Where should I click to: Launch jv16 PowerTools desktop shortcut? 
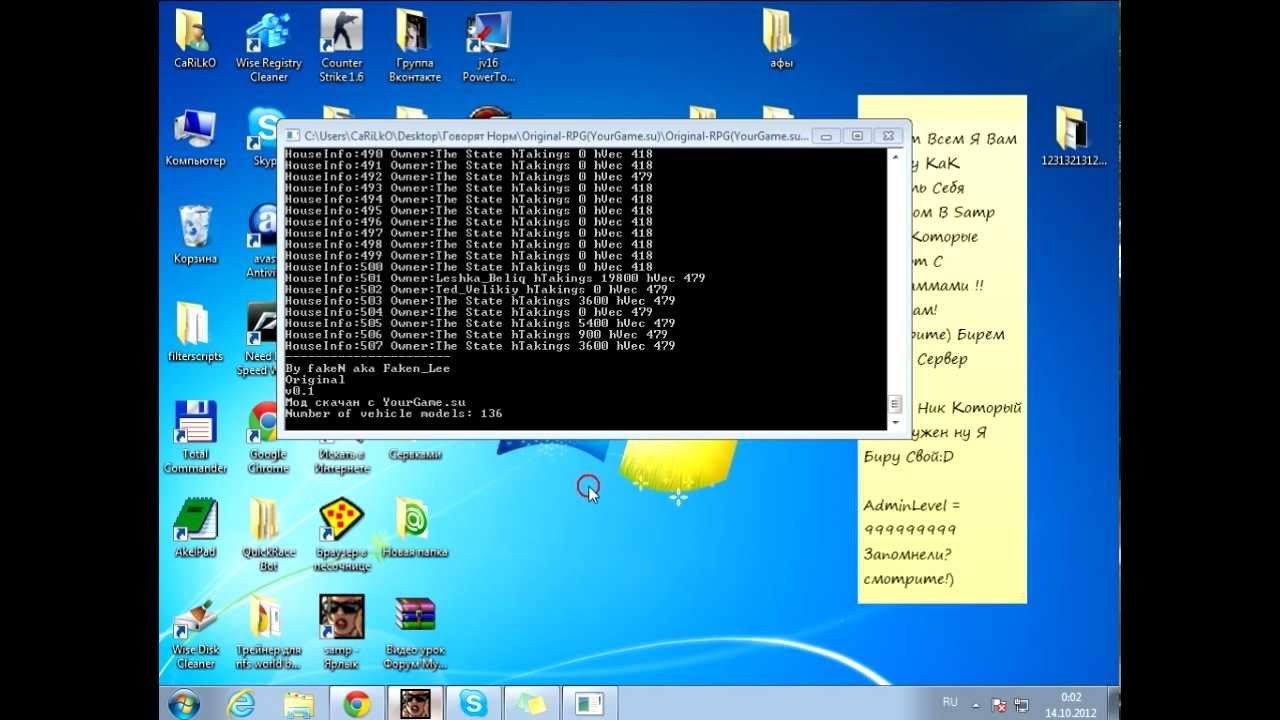(x=488, y=45)
